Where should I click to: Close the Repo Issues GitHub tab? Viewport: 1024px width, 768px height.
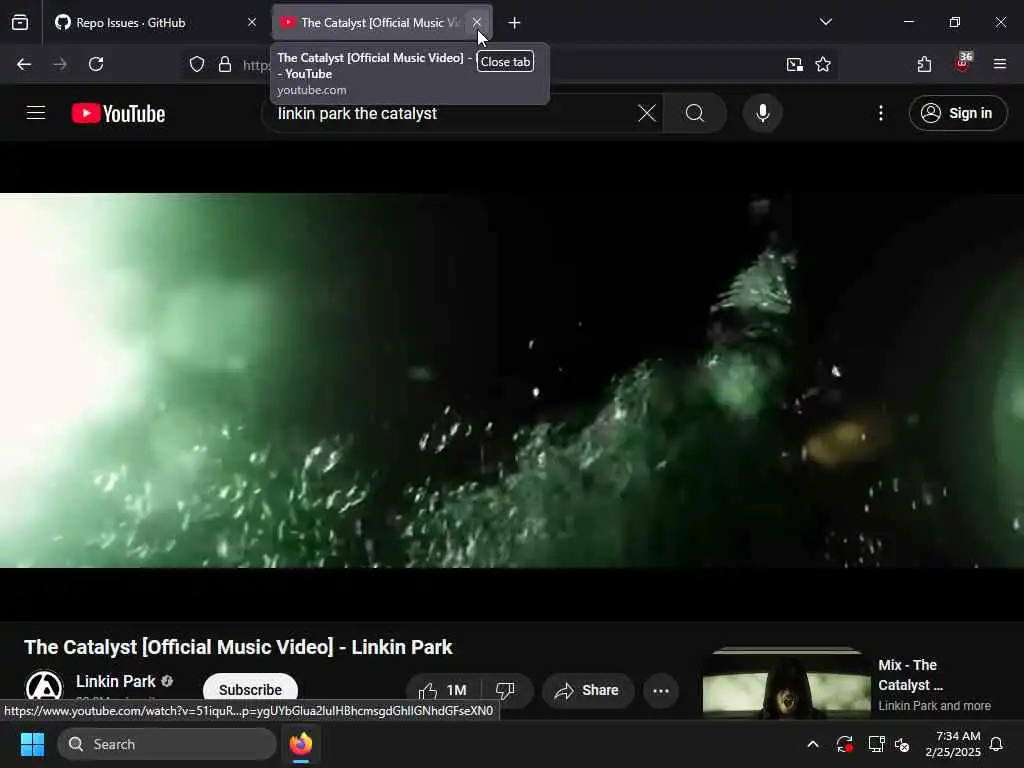point(252,23)
